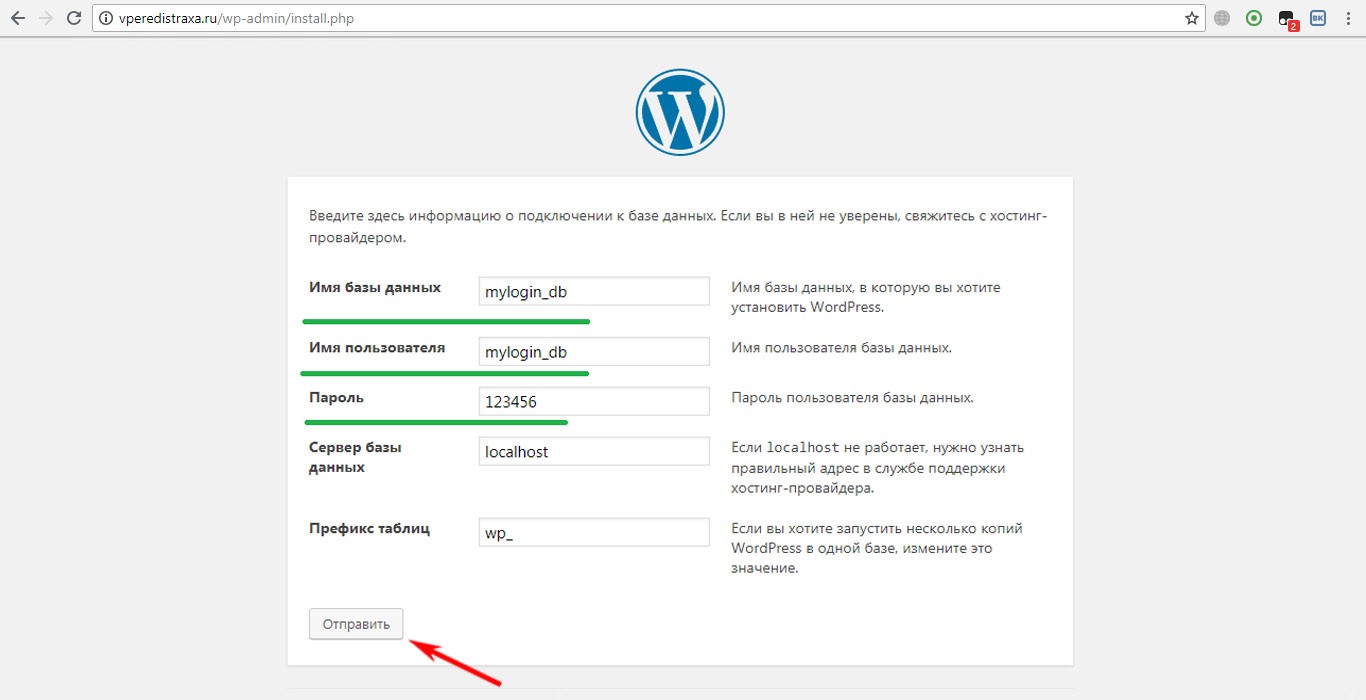Bookmark this page with the star icon

pos(1191,18)
